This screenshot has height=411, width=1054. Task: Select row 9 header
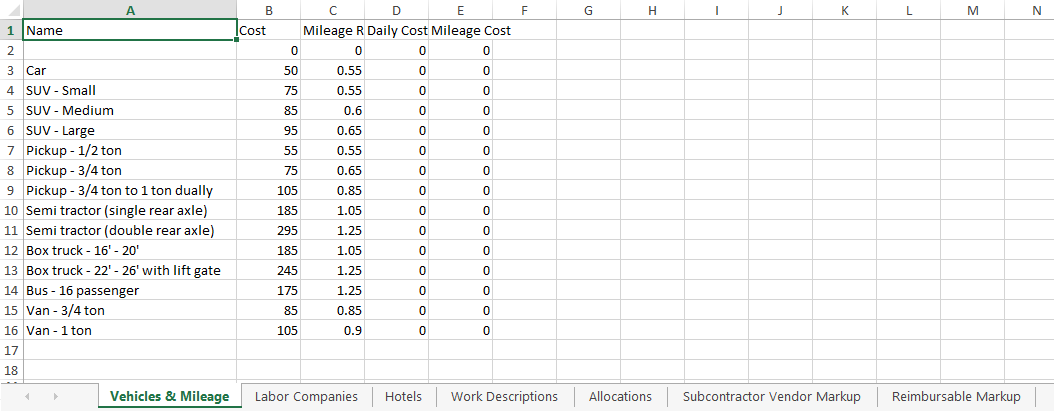click(x=11, y=190)
